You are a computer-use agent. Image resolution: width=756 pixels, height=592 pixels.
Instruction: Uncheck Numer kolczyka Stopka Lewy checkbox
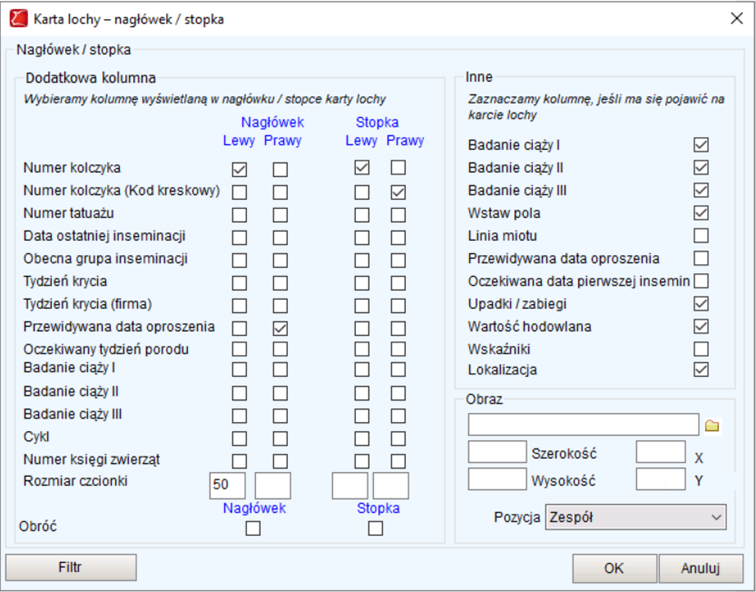click(x=362, y=167)
